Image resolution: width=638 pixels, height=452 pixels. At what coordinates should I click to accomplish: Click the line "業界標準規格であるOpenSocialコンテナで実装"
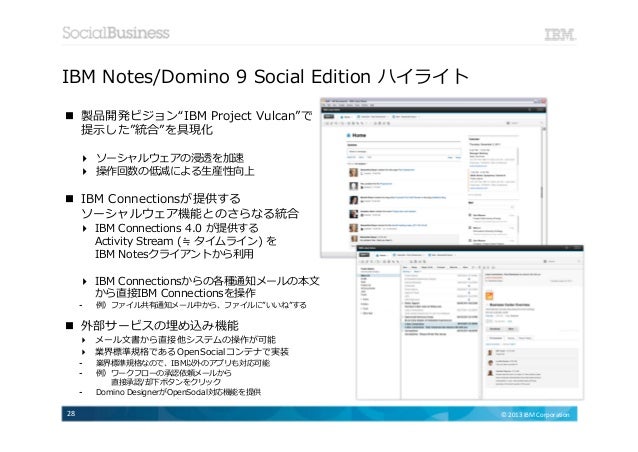(192, 352)
